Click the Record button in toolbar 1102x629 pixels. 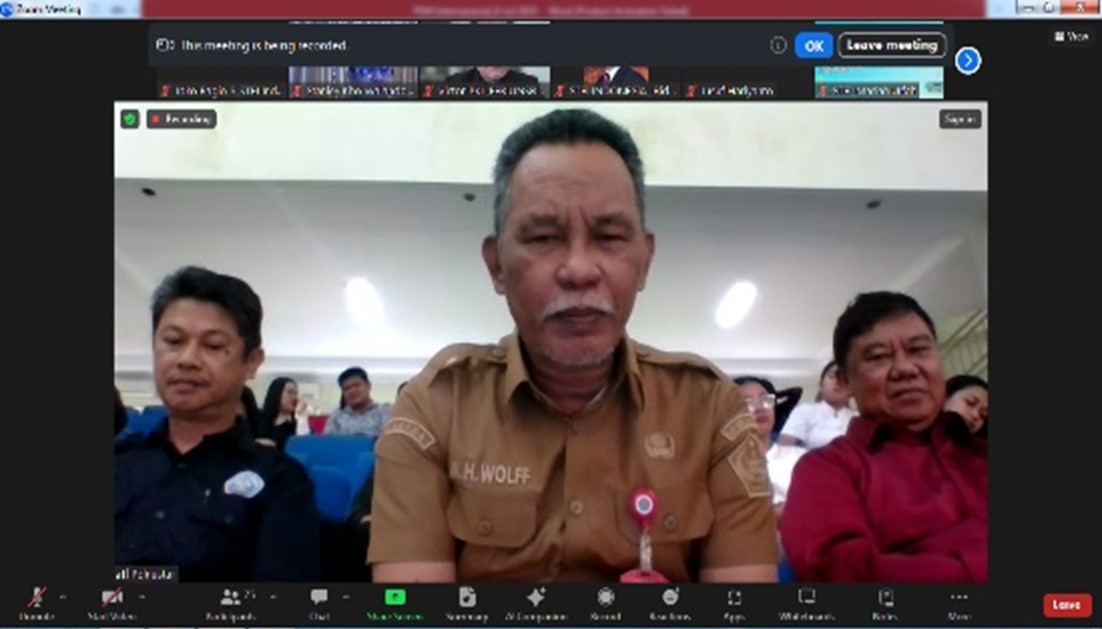pyautogui.click(x=606, y=598)
